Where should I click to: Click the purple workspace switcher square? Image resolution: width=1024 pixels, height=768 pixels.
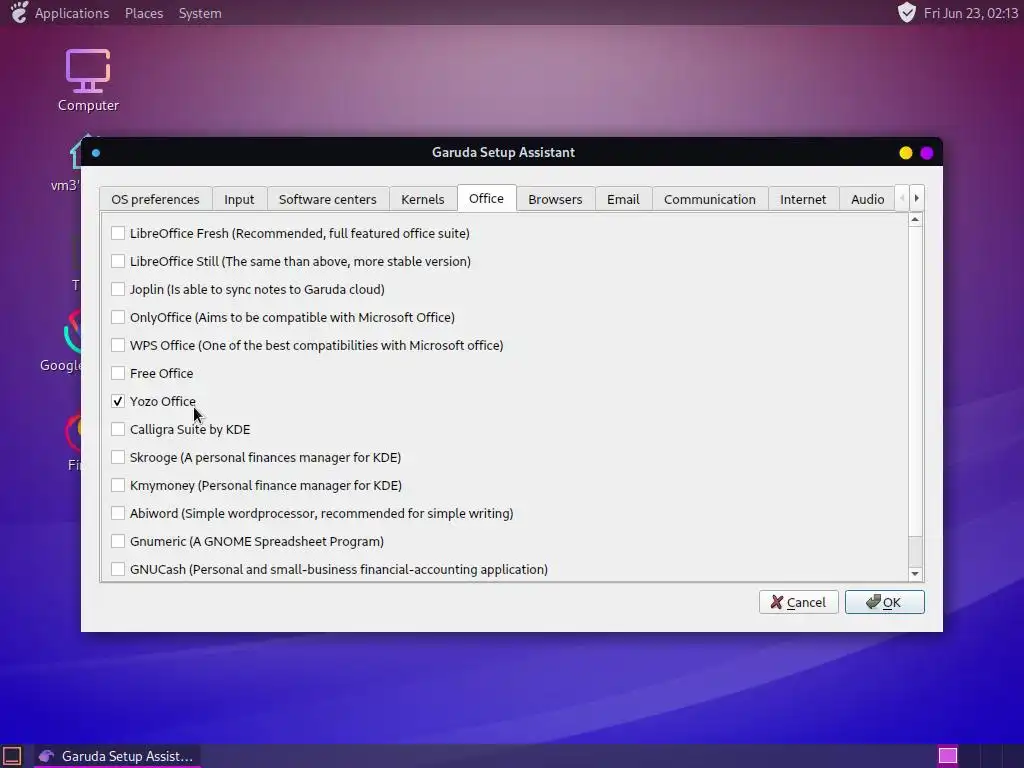click(x=948, y=756)
